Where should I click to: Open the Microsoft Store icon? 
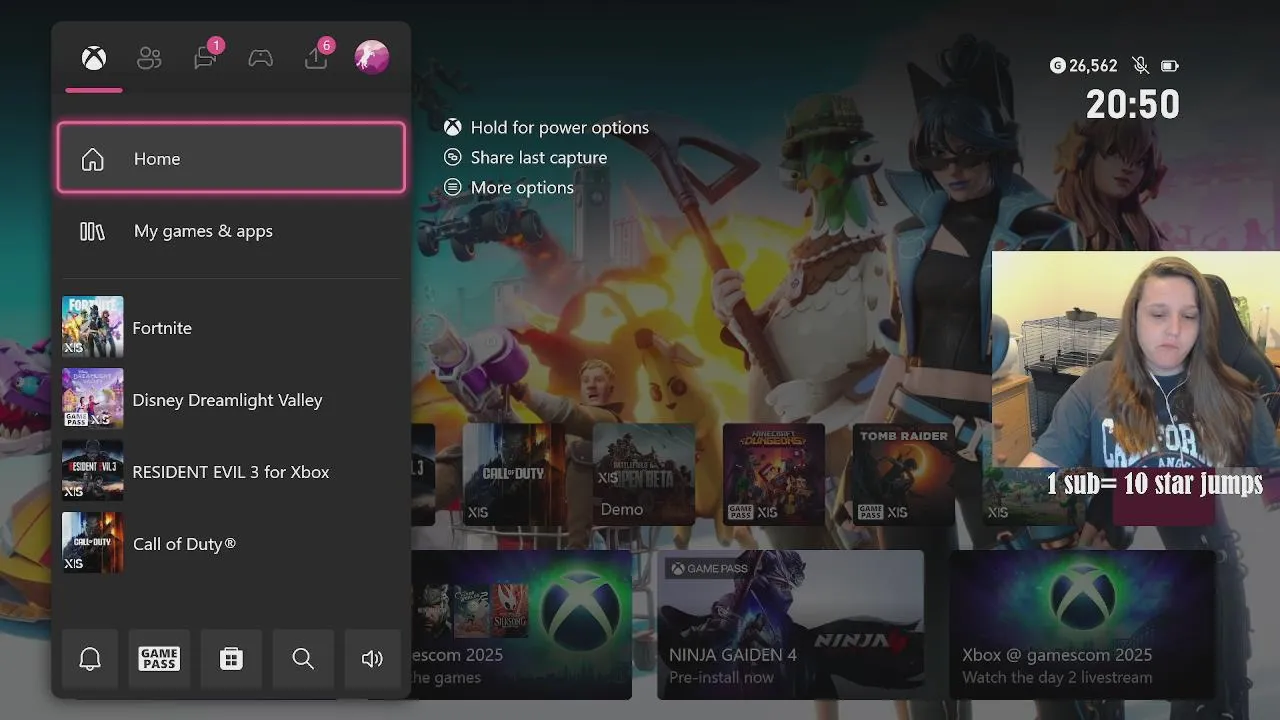(x=231, y=658)
